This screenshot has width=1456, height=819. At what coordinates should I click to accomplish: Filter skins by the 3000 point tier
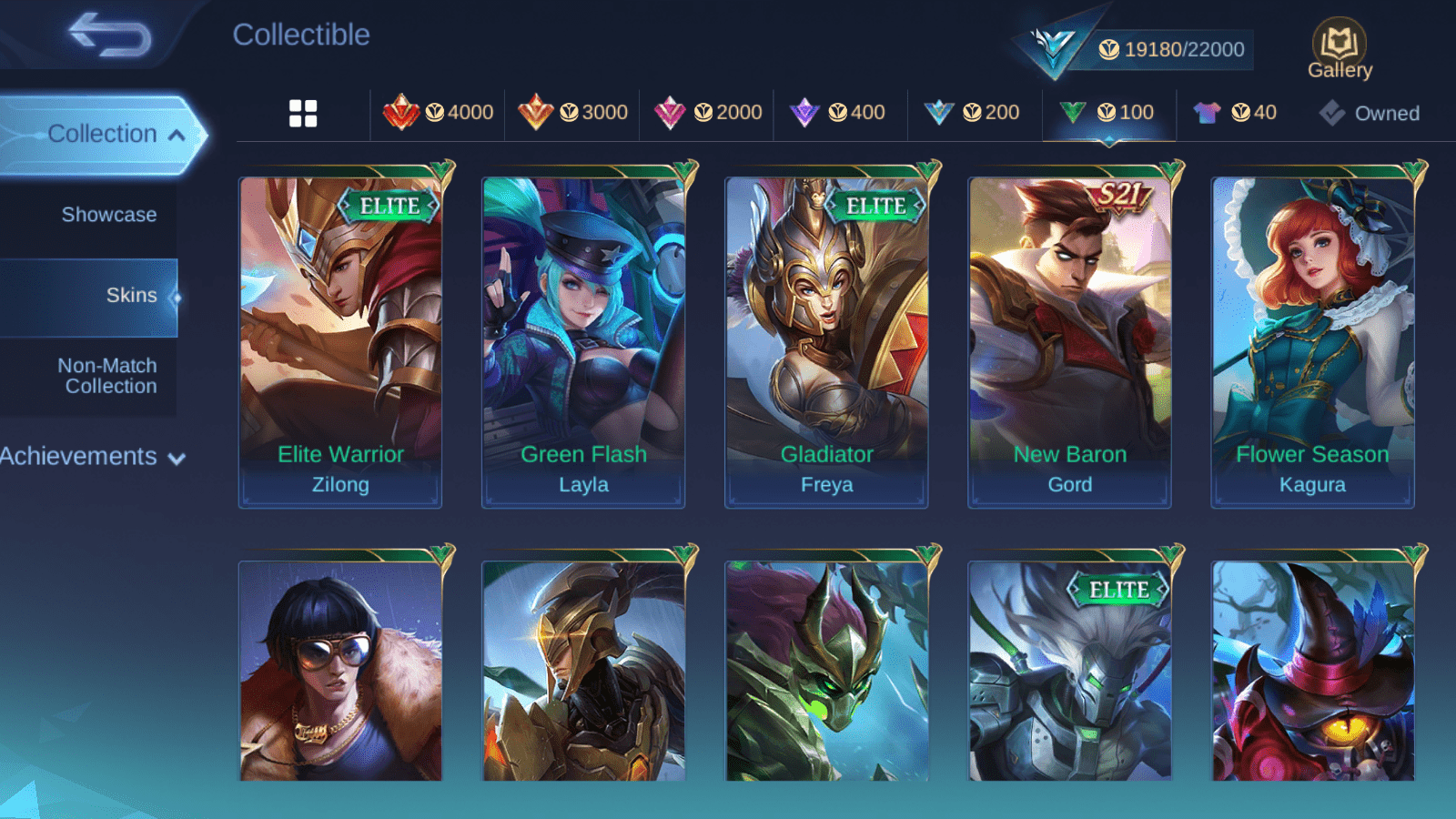[x=572, y=113]
